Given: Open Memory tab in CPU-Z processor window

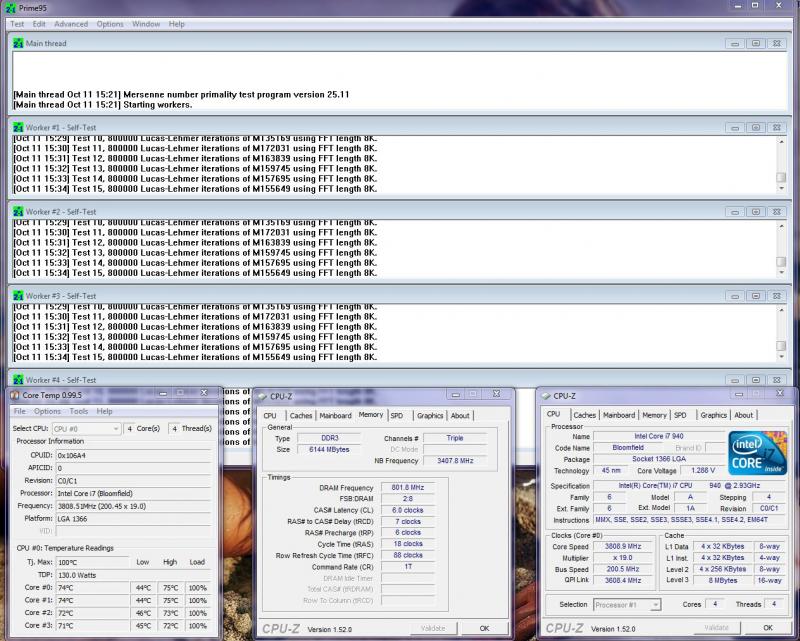Looking at the screenshot, I should tap(654, 415).
